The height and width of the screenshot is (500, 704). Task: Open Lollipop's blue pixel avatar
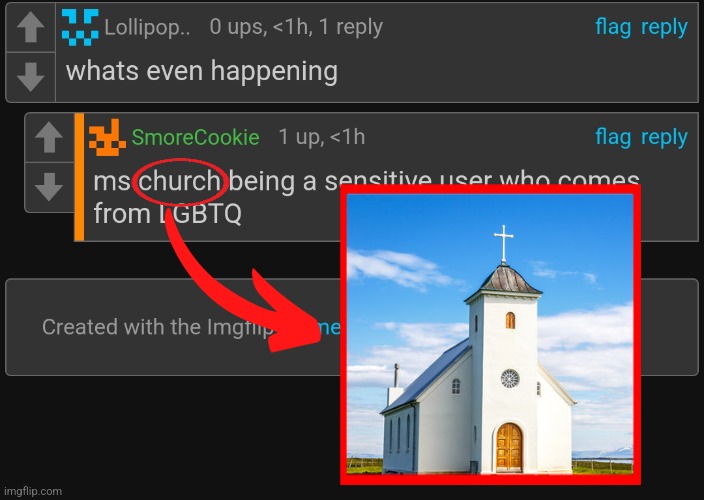(80, 27)
